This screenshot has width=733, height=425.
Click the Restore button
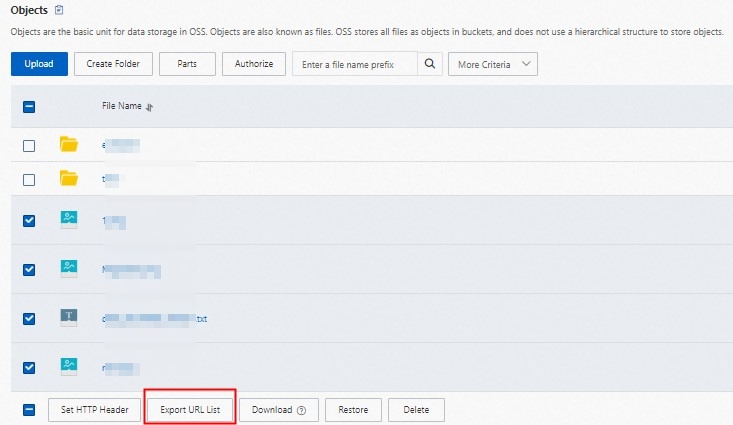(353, 410)
